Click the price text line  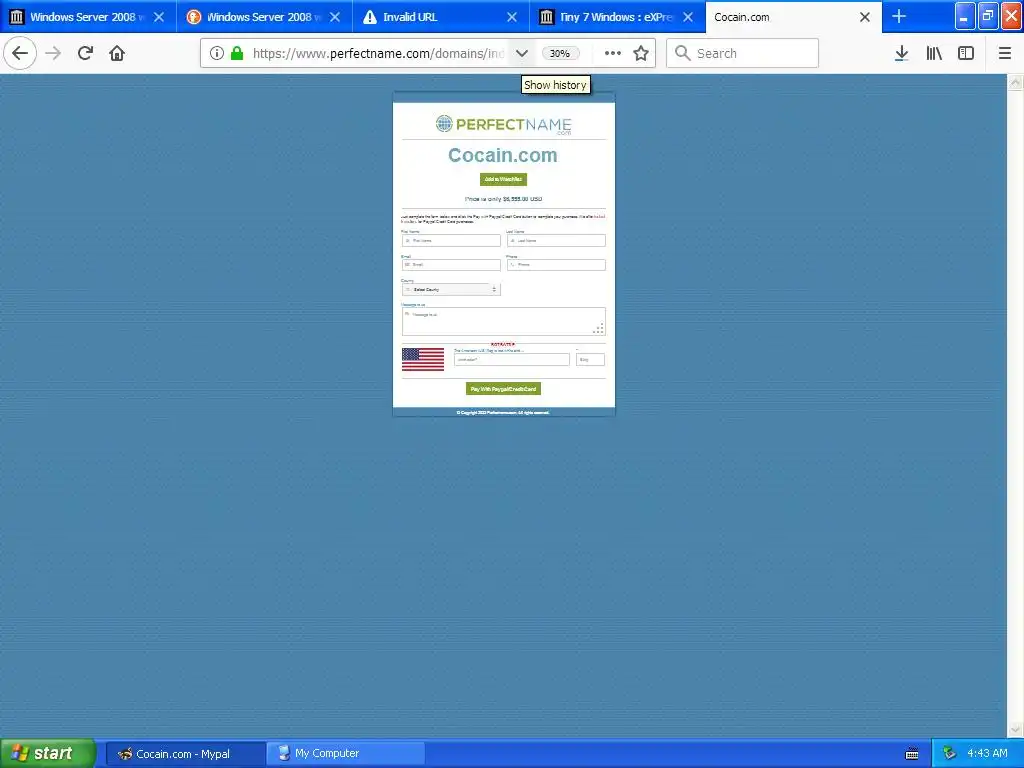pos(504,199)
